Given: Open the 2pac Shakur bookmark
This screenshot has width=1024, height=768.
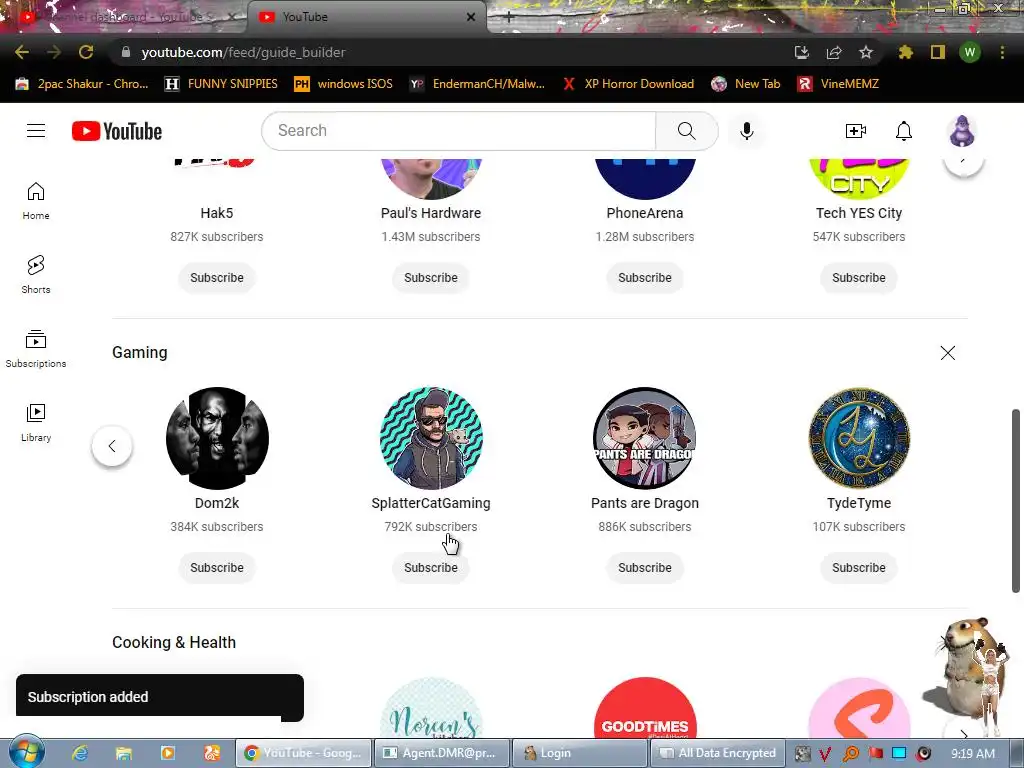Looking at the screenshot, I should pyautogui.click(x=82, y=84).
